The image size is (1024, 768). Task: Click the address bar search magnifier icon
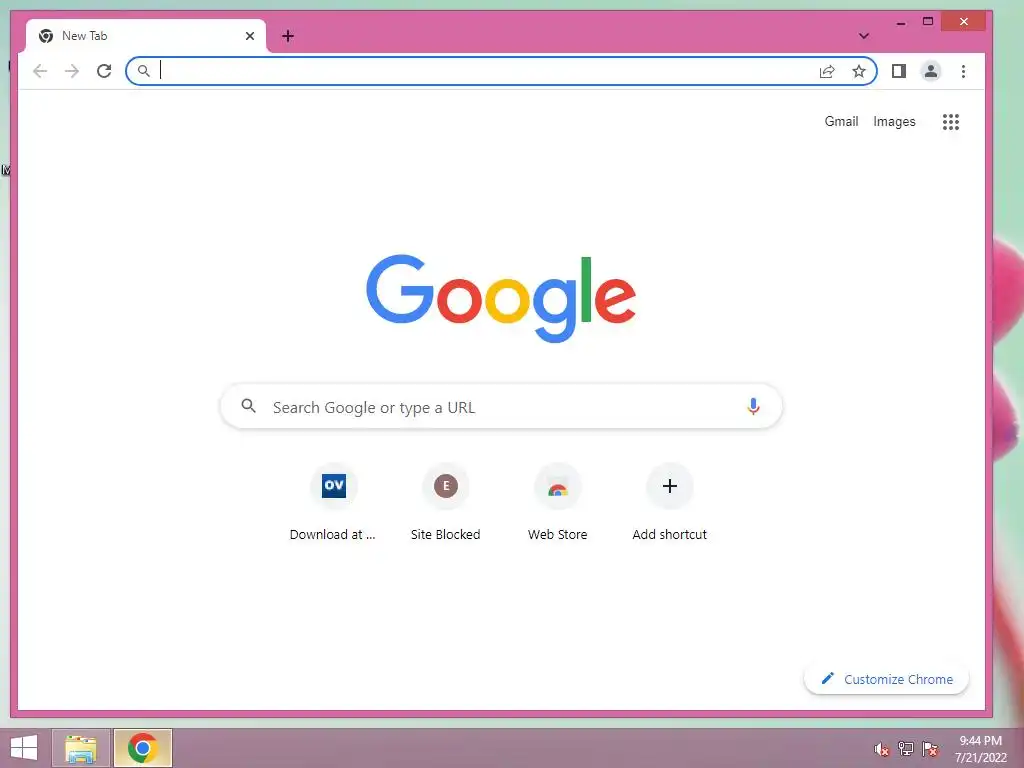pyautogui.click(x=144, y=71)
